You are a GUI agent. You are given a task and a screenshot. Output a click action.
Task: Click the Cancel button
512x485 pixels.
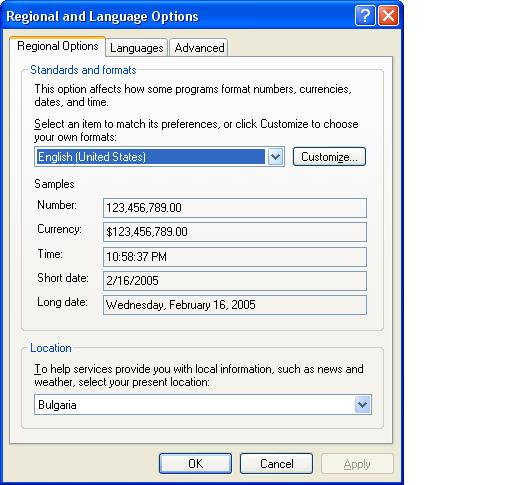276,463
